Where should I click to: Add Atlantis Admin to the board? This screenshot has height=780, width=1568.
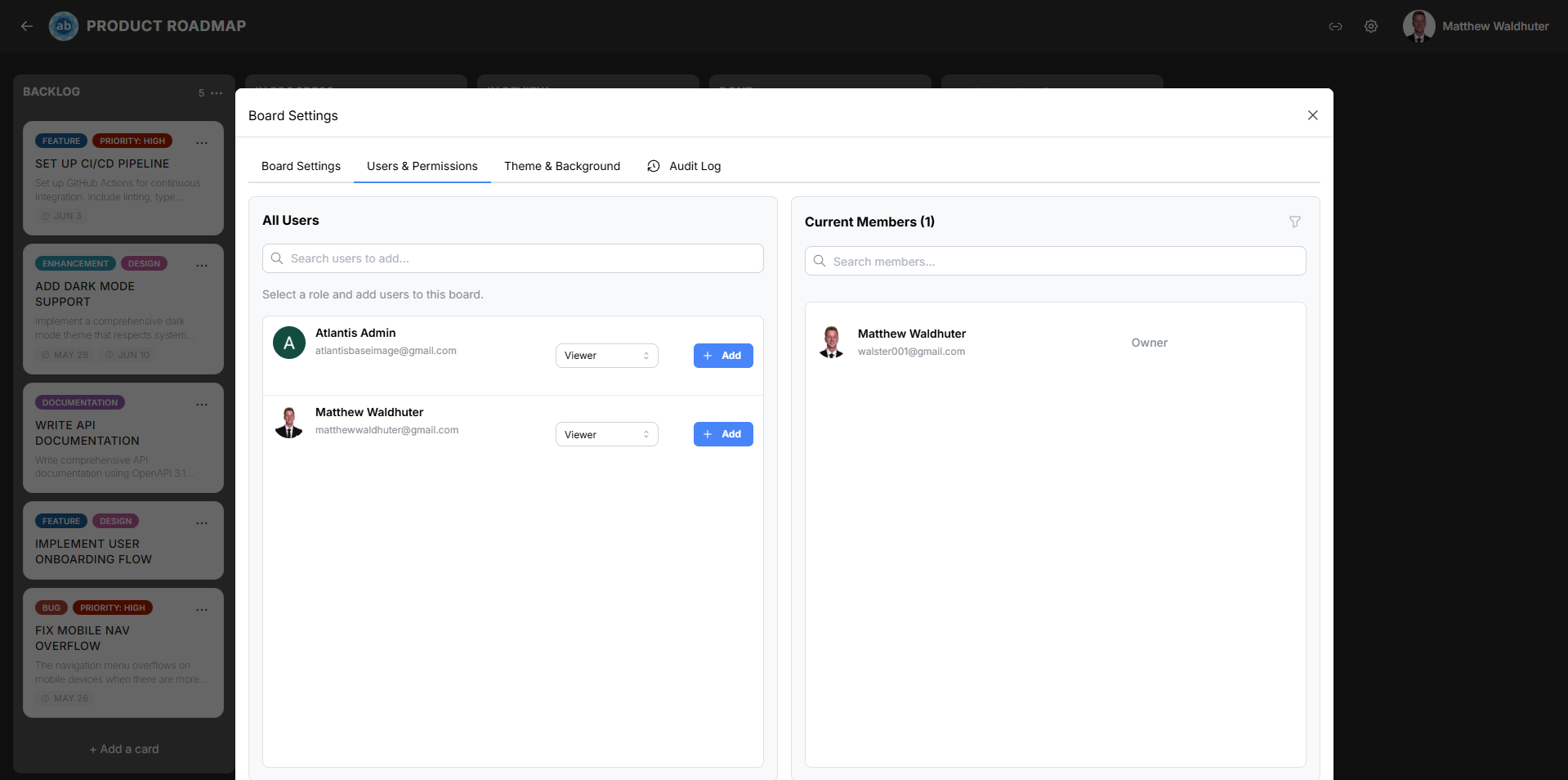click(723, 356)
